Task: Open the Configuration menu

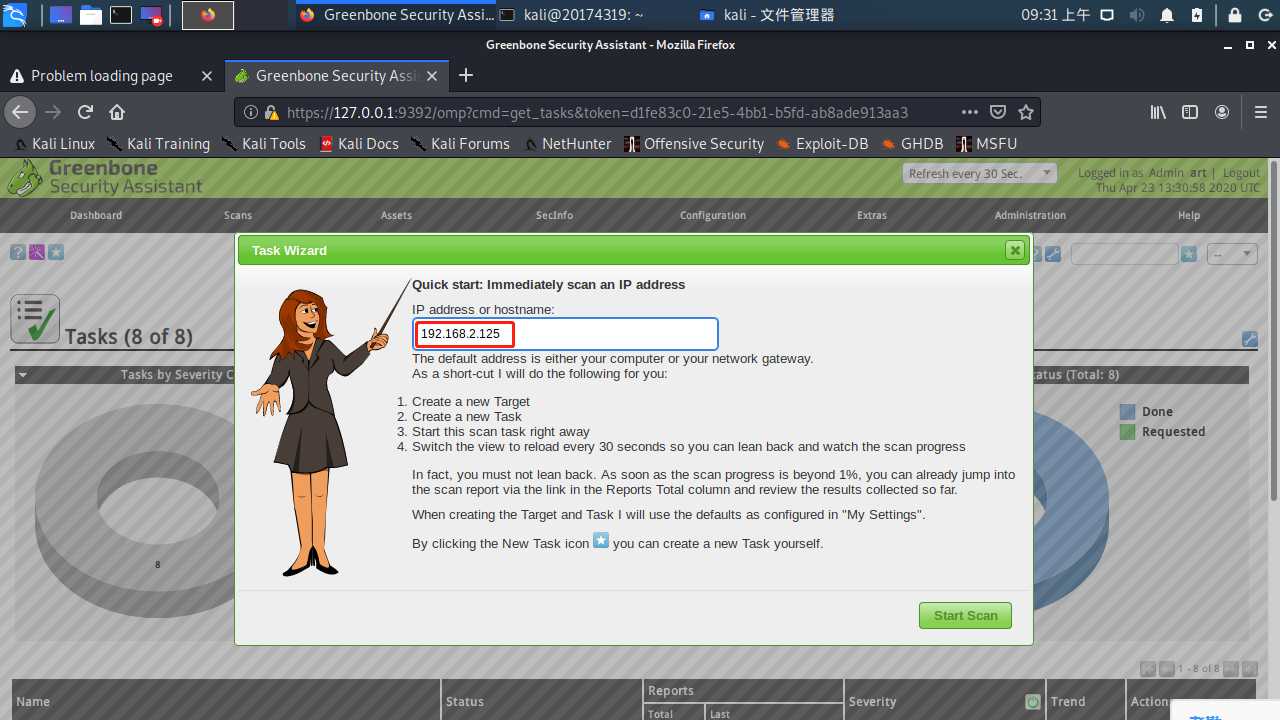Action: 713,215
